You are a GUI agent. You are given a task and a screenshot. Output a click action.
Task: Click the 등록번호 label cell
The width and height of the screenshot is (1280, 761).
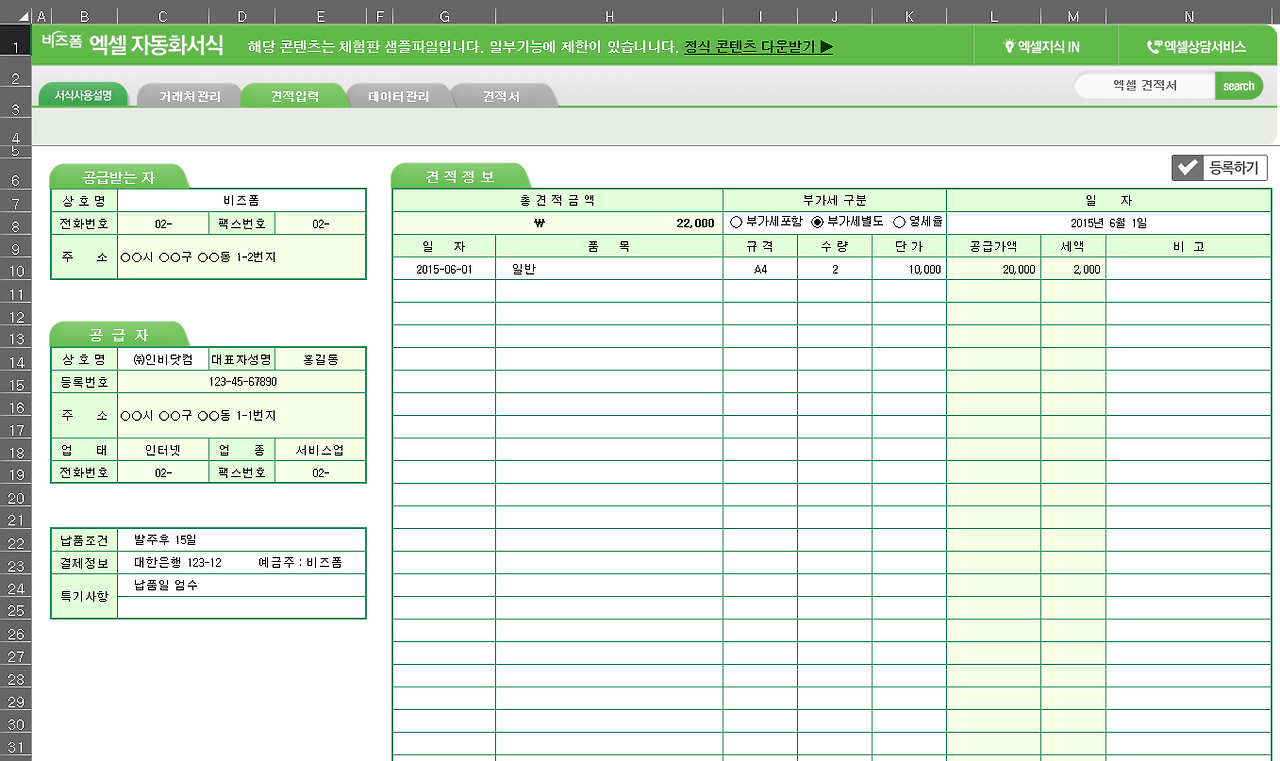coord(84,382)
